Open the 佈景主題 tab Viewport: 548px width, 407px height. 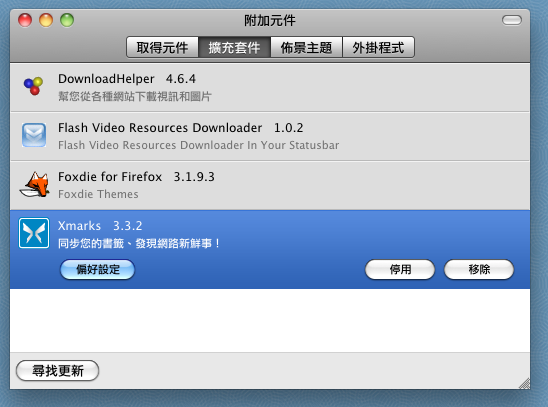coord(307,47)
